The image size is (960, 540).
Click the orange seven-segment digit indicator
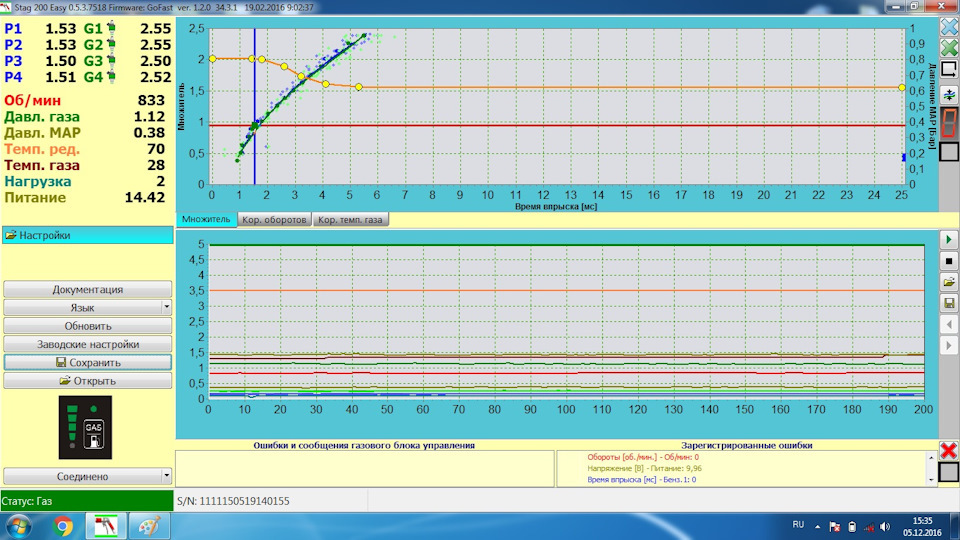949,122
